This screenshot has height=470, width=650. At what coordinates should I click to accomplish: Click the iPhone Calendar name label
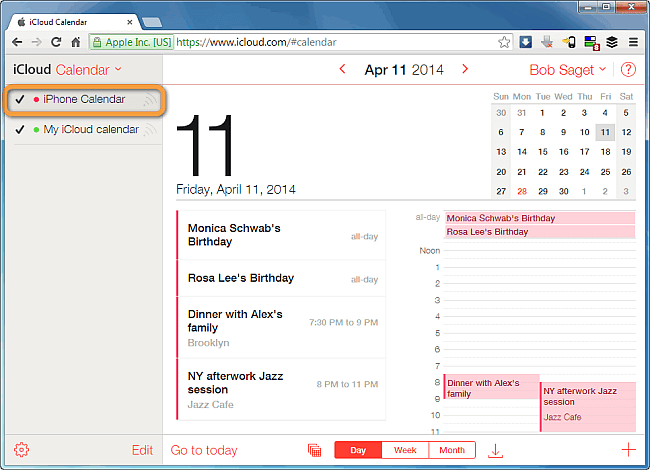tap(84, 99)
